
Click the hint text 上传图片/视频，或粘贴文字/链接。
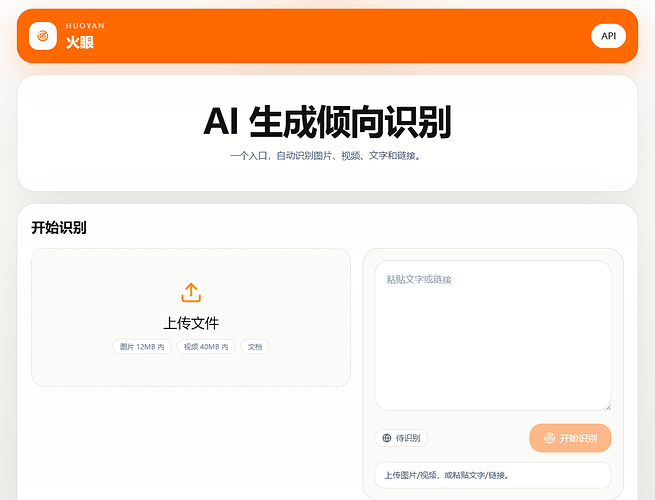click(x=447, y=475)
